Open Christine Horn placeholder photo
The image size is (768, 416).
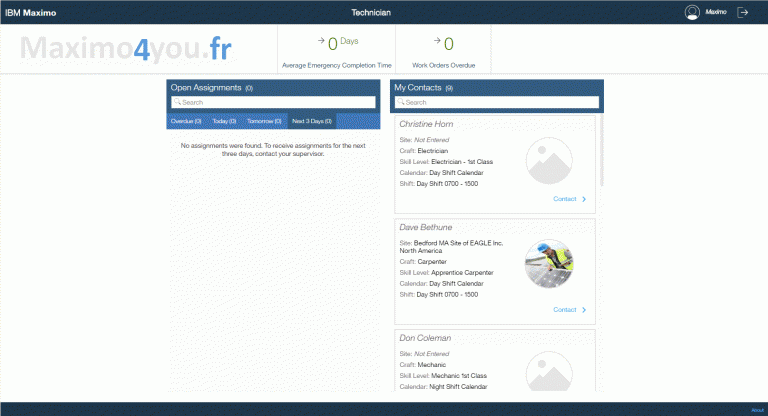(x=549, y=161)
